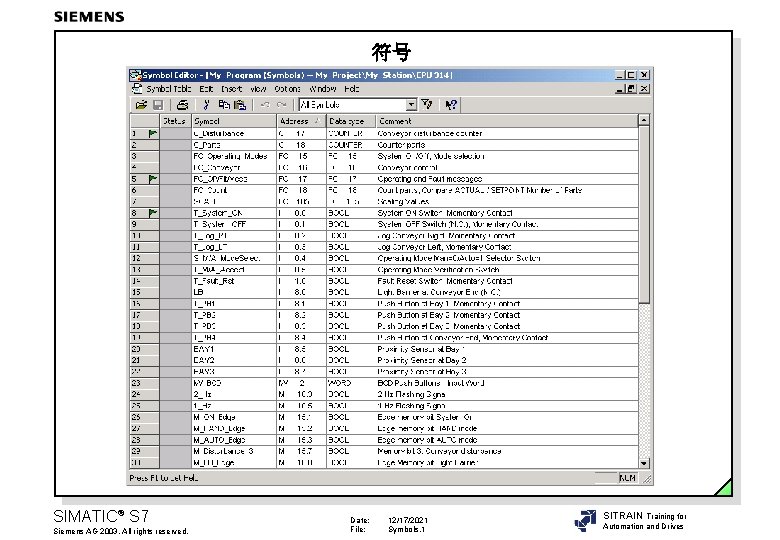Sort by the Status column header

(175, 121)
